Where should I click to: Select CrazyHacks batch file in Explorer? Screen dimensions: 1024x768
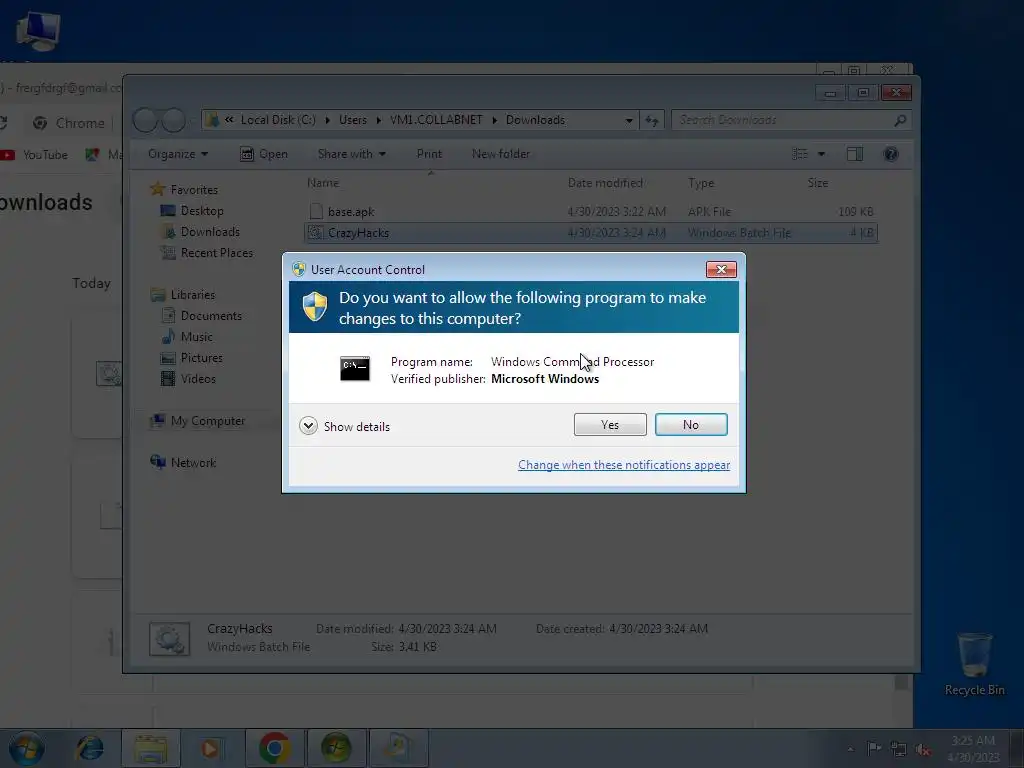[590, 233]
